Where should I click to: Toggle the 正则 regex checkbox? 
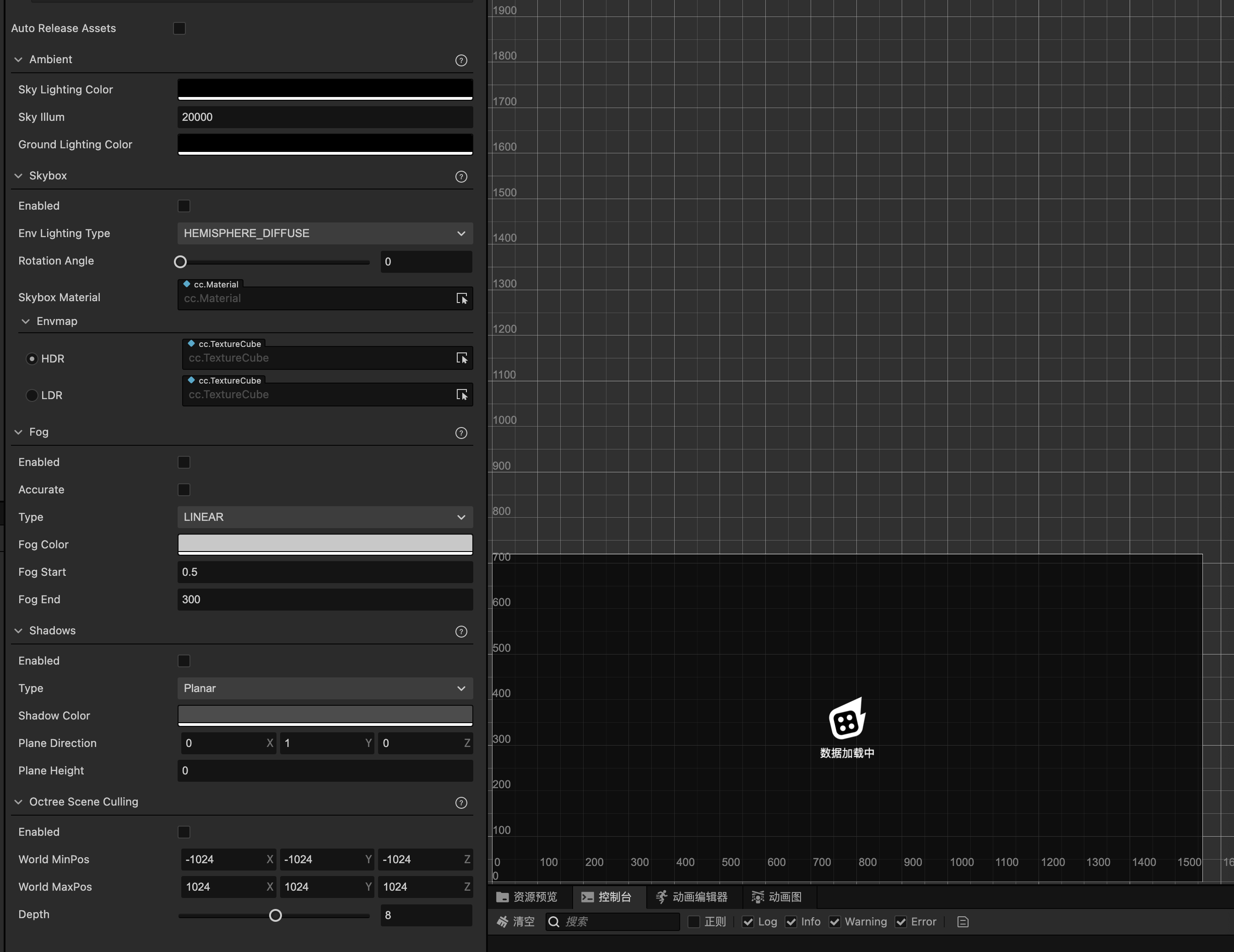click(694, 922)
